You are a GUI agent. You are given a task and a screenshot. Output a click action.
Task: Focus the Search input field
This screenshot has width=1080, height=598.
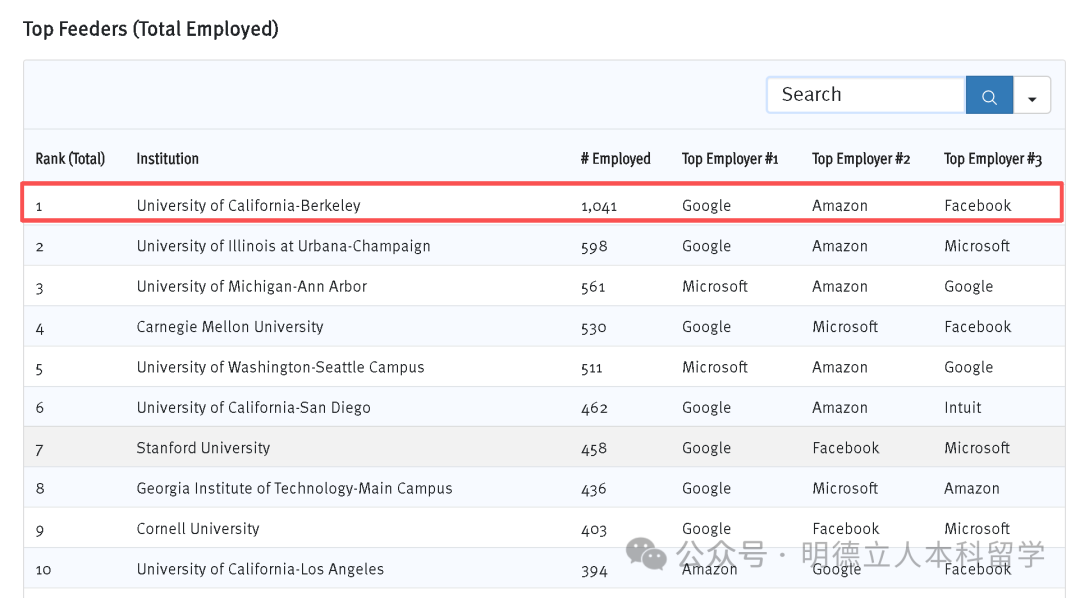pos(866,95)
